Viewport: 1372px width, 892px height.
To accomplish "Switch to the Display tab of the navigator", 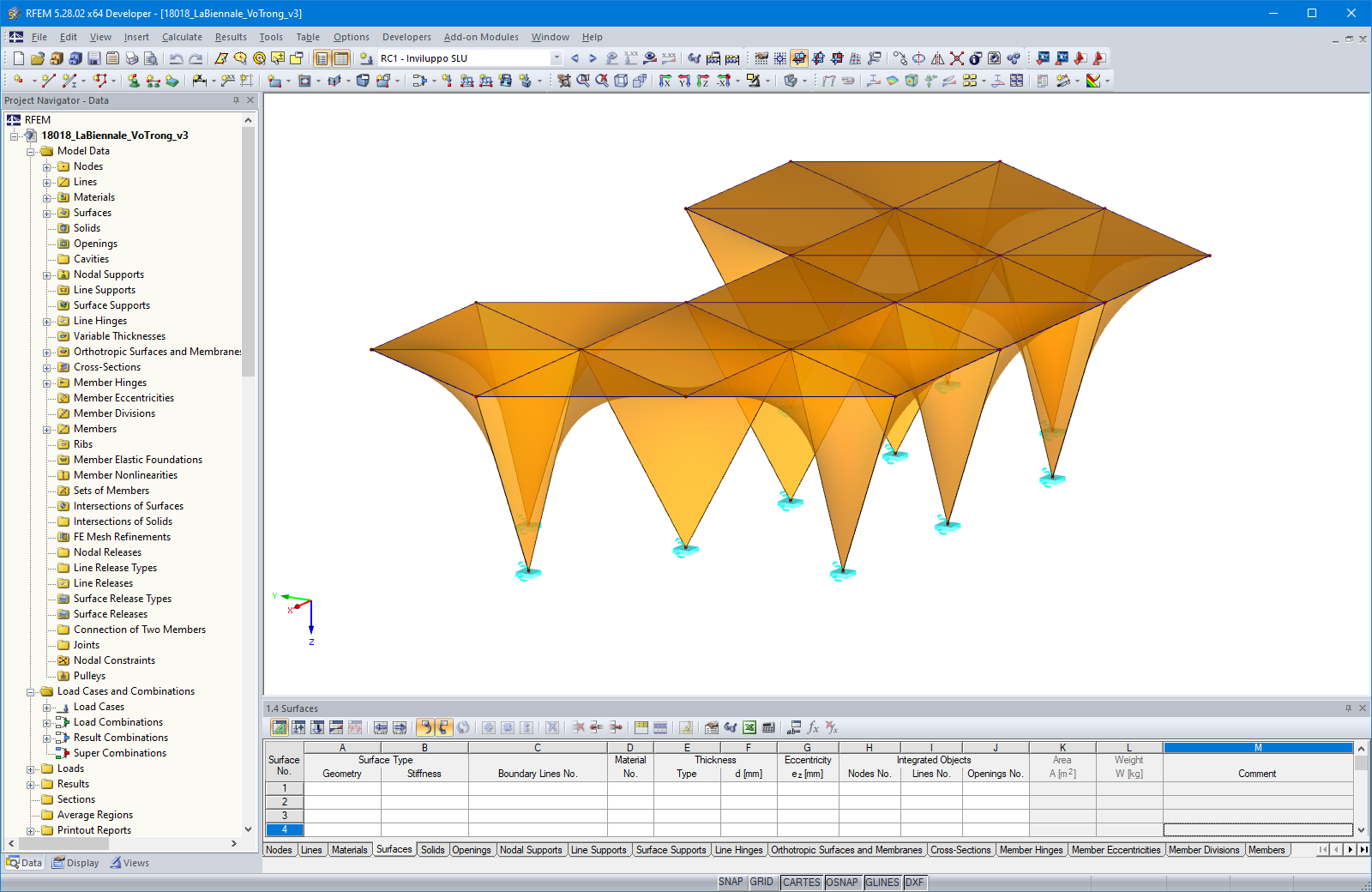I will point(75,863).
